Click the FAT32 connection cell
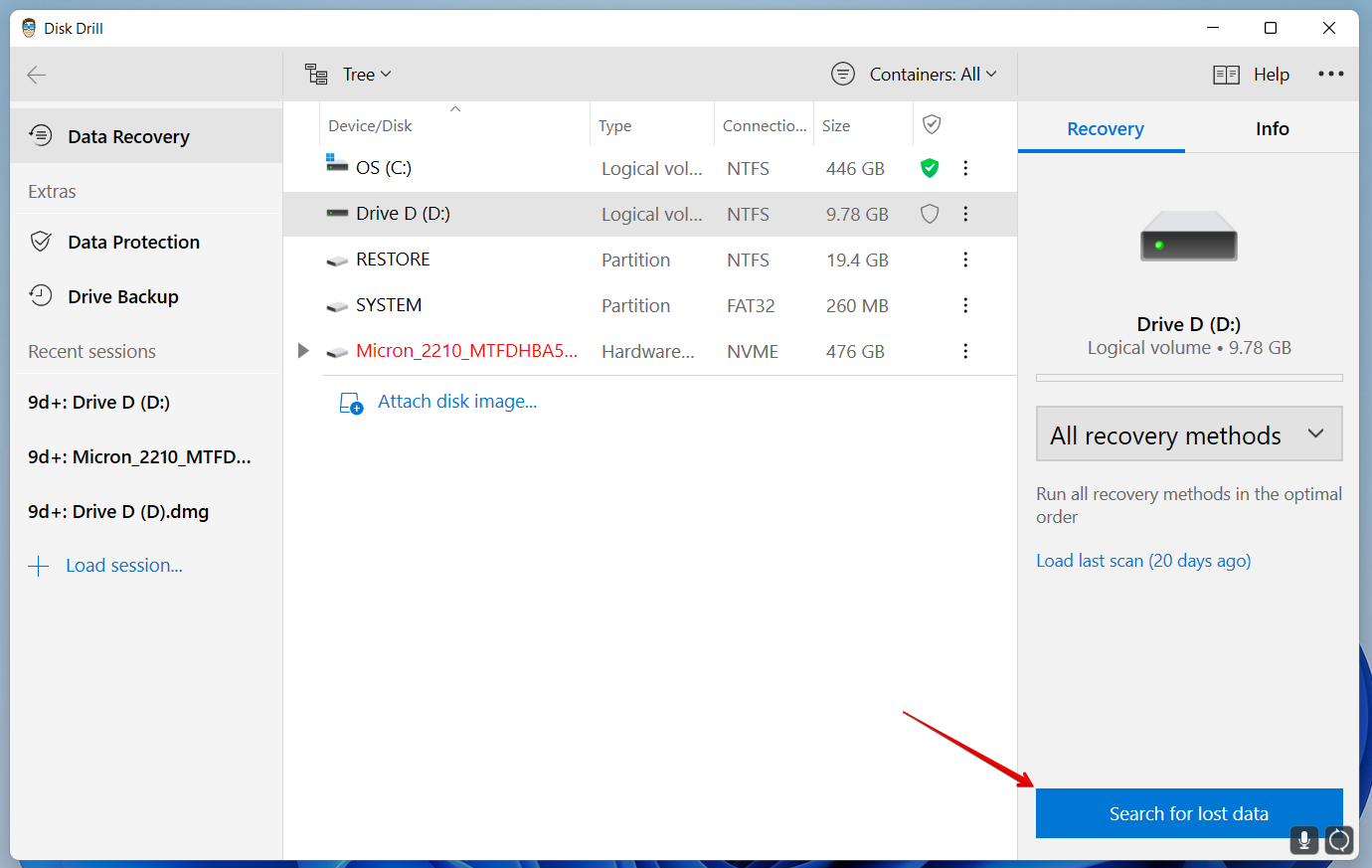The width and height of the screenshot is (1372, 868). 751,306
